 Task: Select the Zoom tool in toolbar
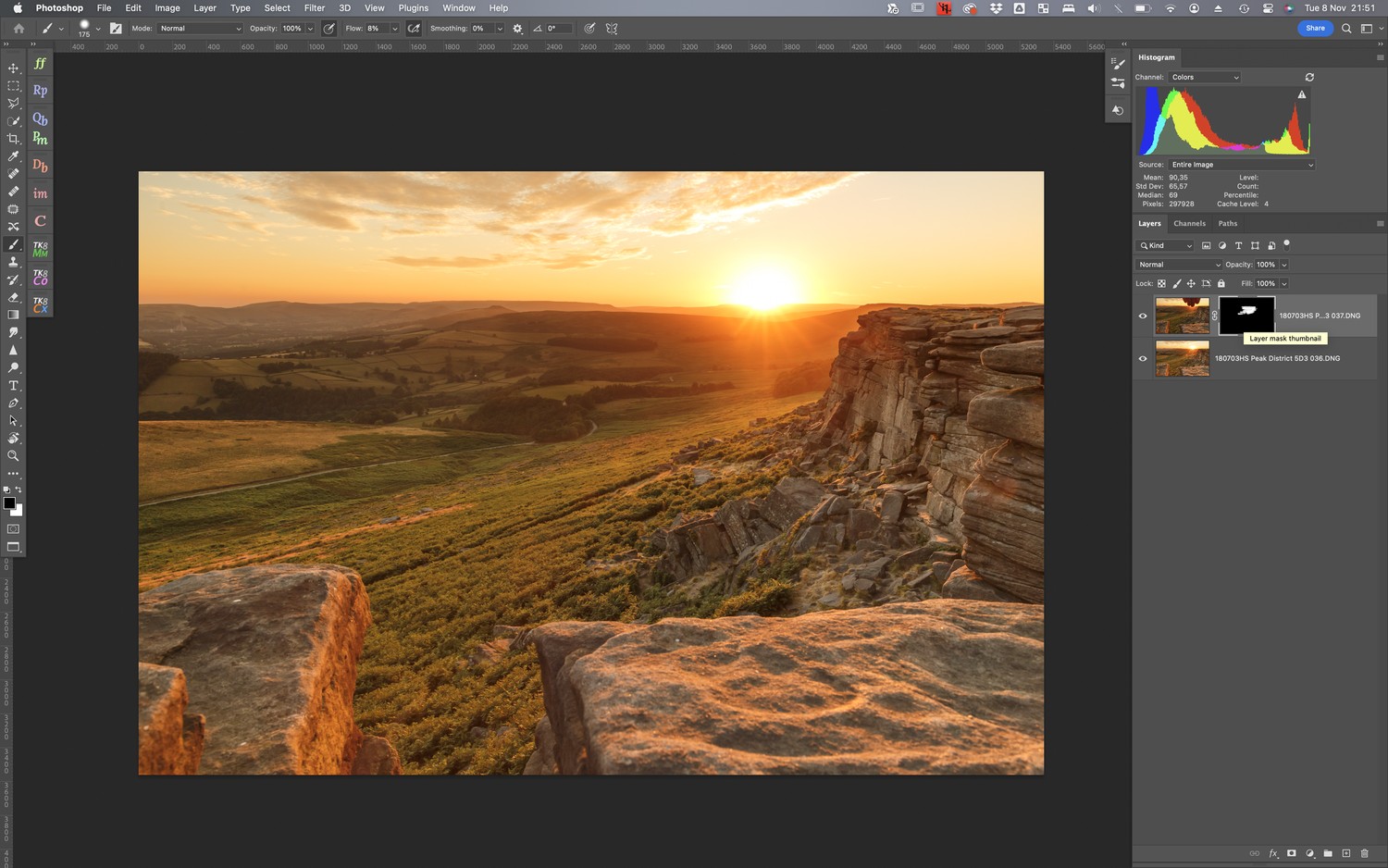(13, 456)
